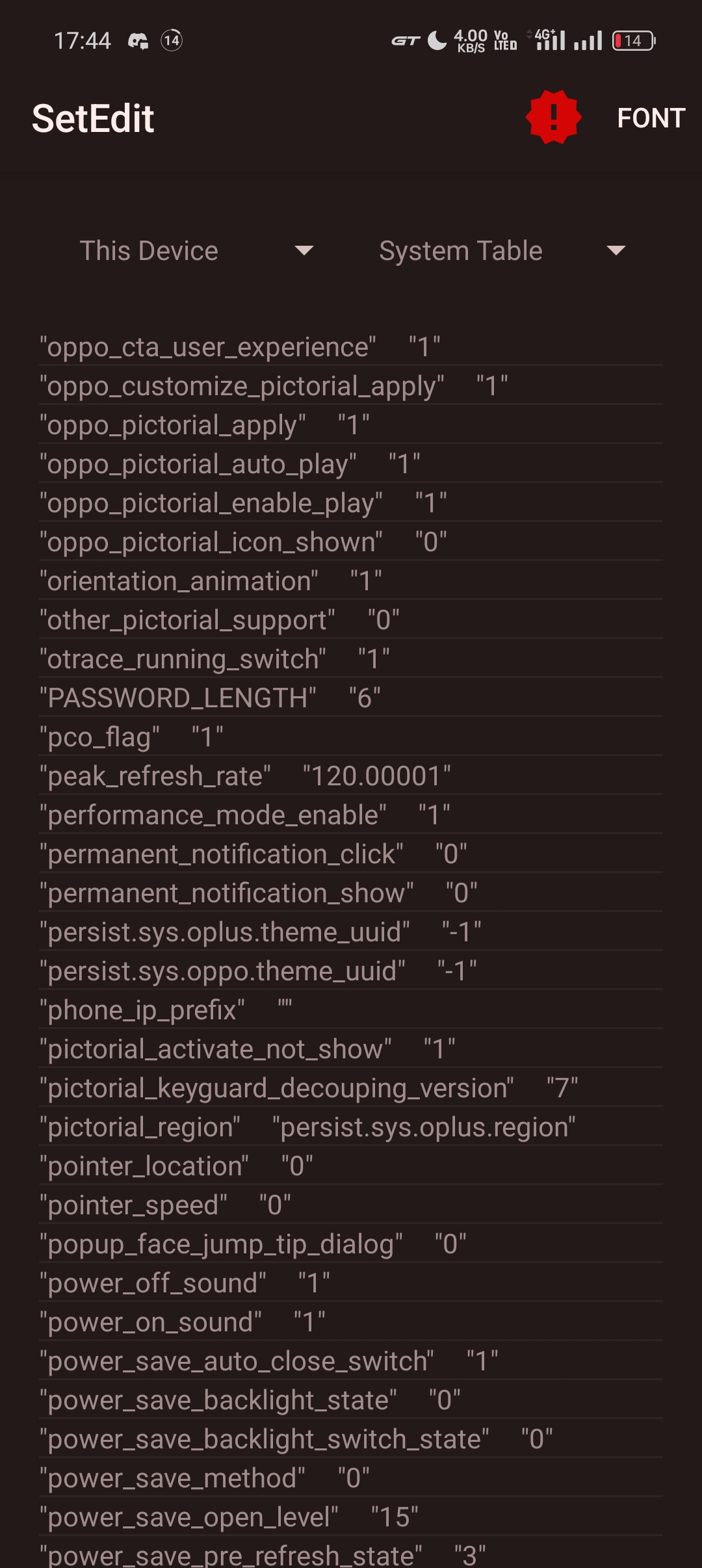Tap the SetEdit app title
This screenshot has height=1568, width=702.
(x=93, y=118)
